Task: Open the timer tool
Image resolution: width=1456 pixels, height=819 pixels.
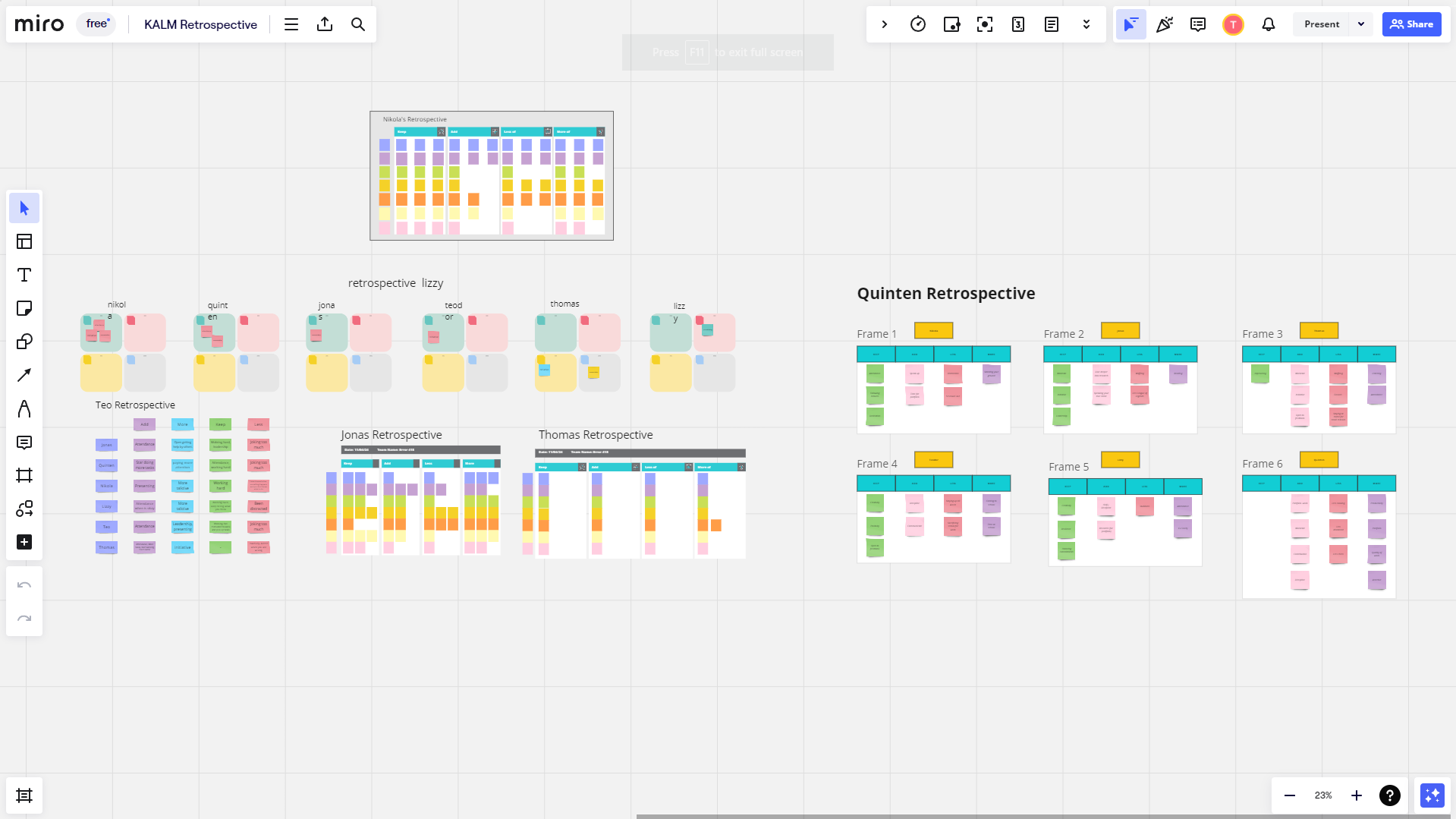Action: click(x=918, y=24)
